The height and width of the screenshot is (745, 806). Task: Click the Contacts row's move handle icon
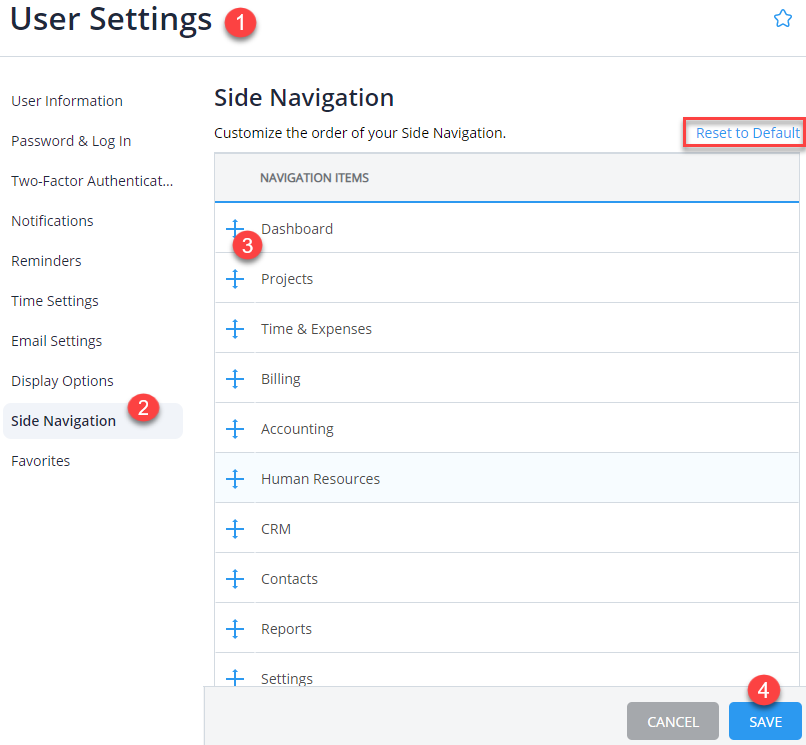click(x=235, y=578)
